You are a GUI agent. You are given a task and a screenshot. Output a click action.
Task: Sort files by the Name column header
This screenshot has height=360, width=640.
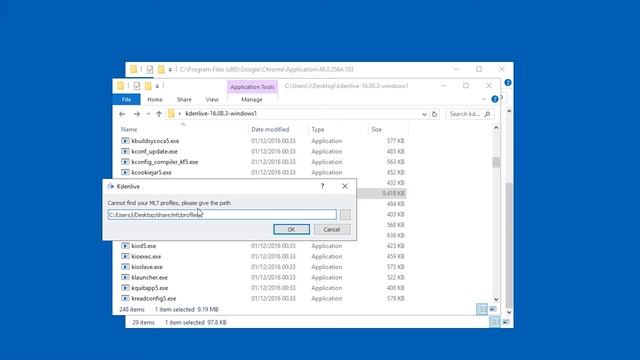[129, 129]
